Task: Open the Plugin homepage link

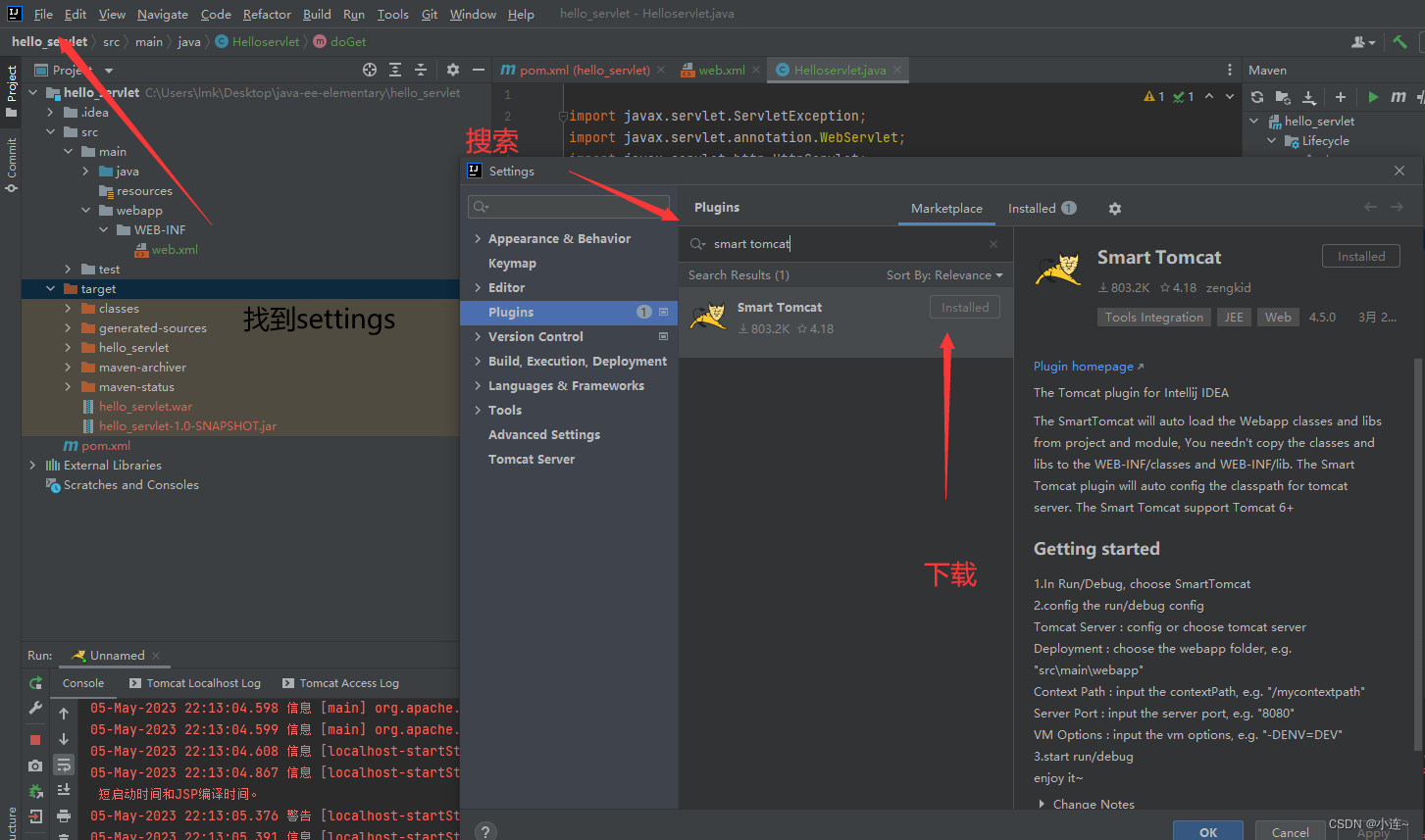Action: tap(1089, 366)
